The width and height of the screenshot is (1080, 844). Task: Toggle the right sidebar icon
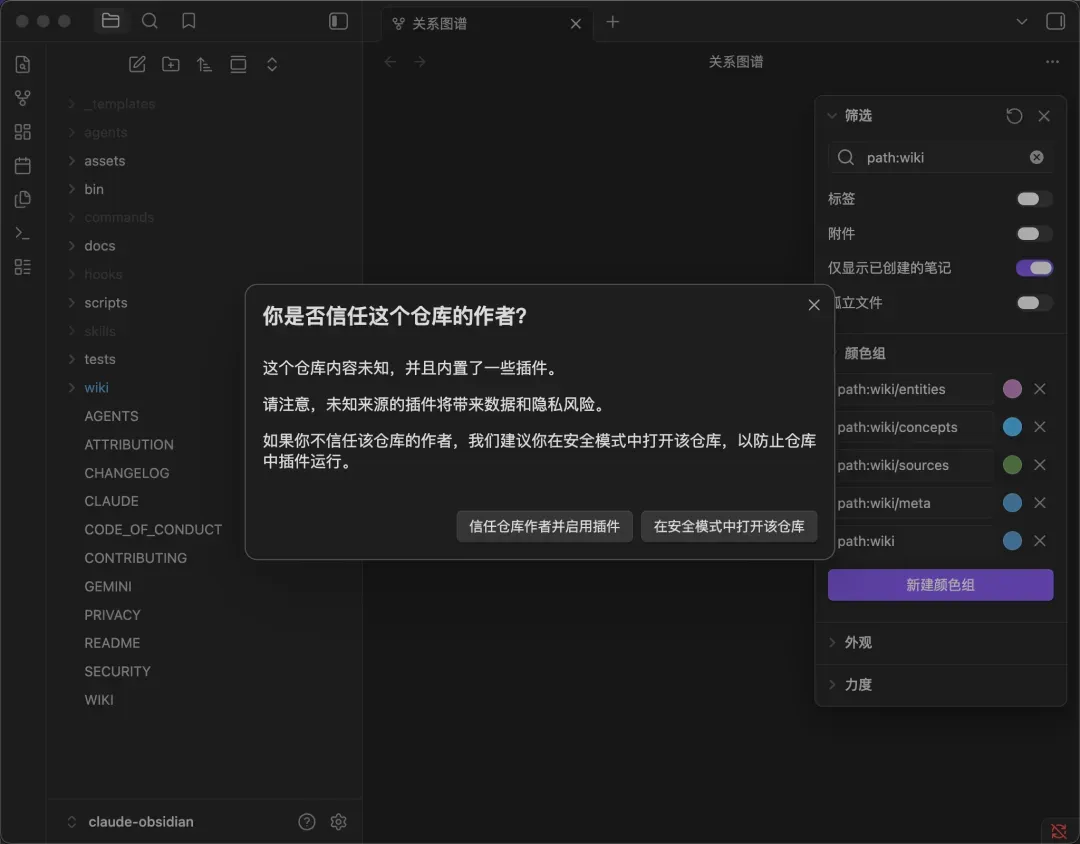pos(1055,21)
